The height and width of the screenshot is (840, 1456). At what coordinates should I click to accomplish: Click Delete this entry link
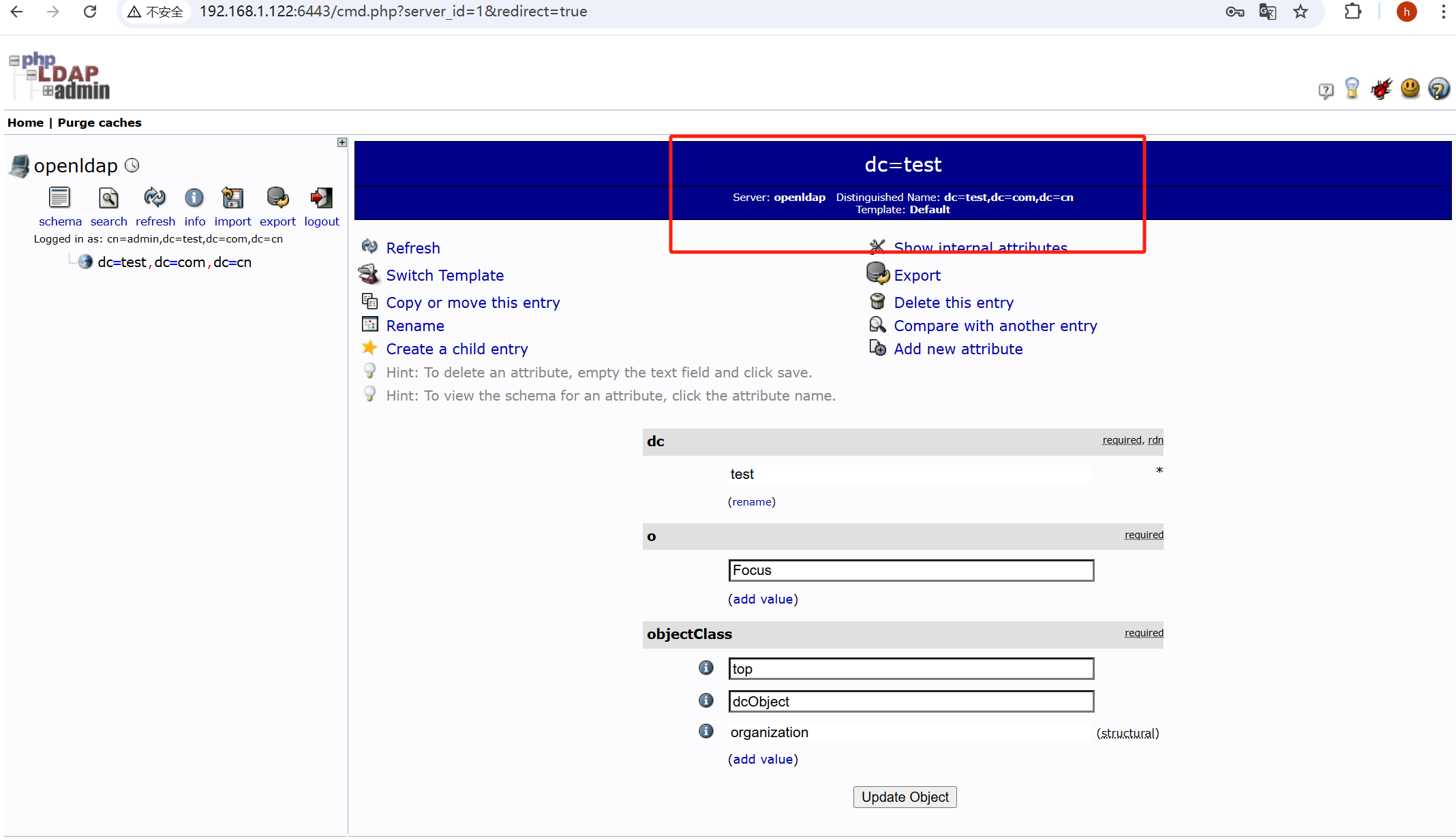(x=954, y=302)
